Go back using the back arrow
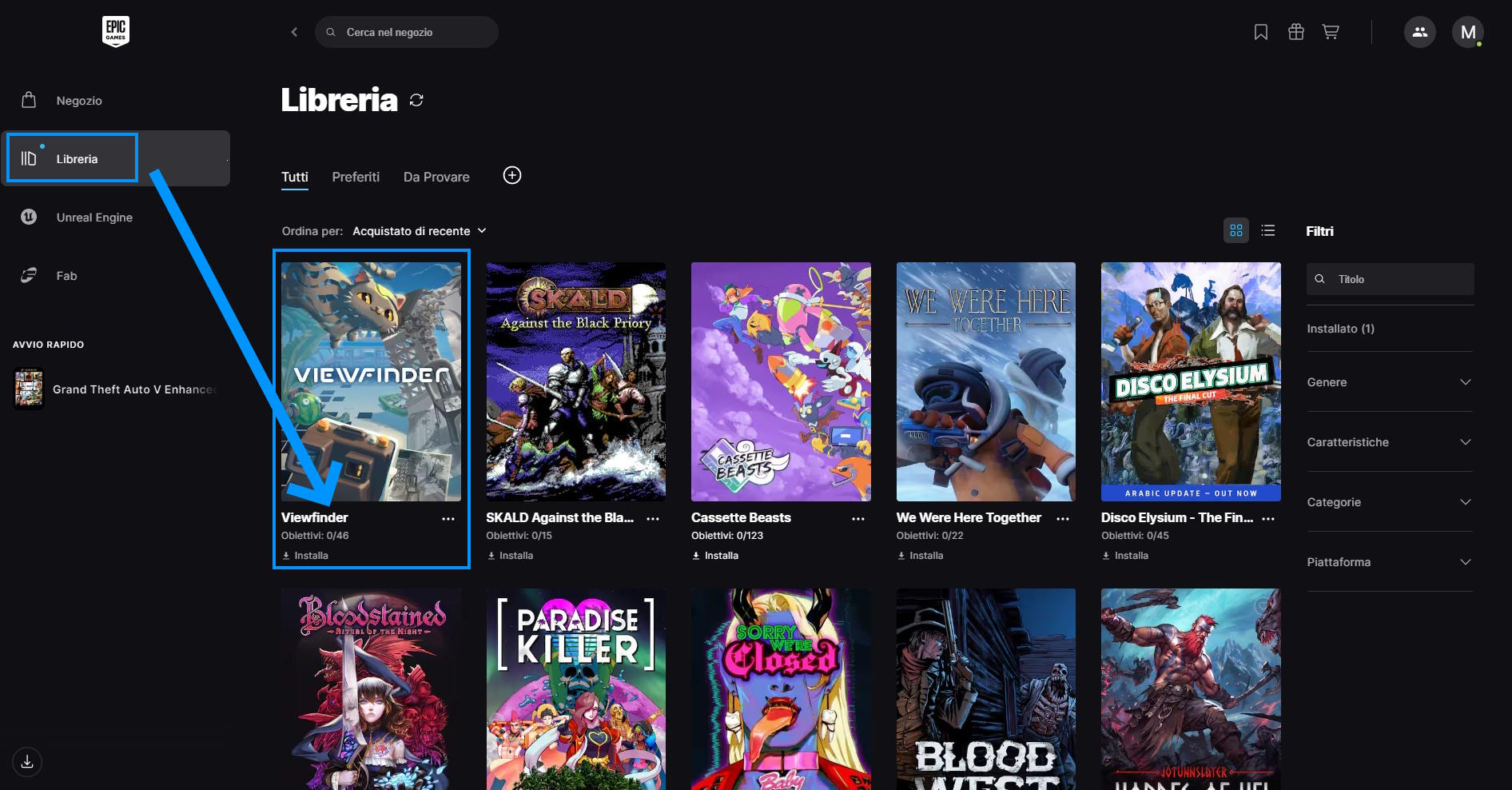Screen dimensions: 1512x790 click(x=294, y=32)
